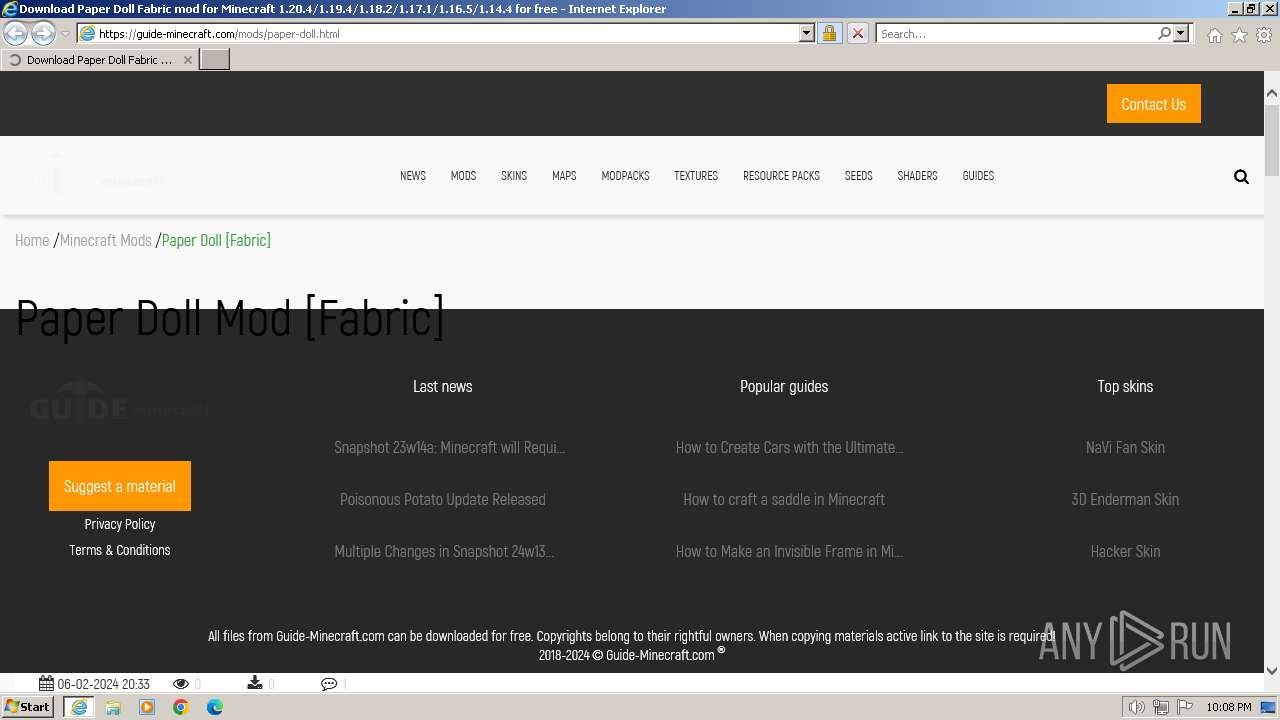Click the calendar date icon
The width and height of the screenshot is (1280, 720).
[46, 684]
